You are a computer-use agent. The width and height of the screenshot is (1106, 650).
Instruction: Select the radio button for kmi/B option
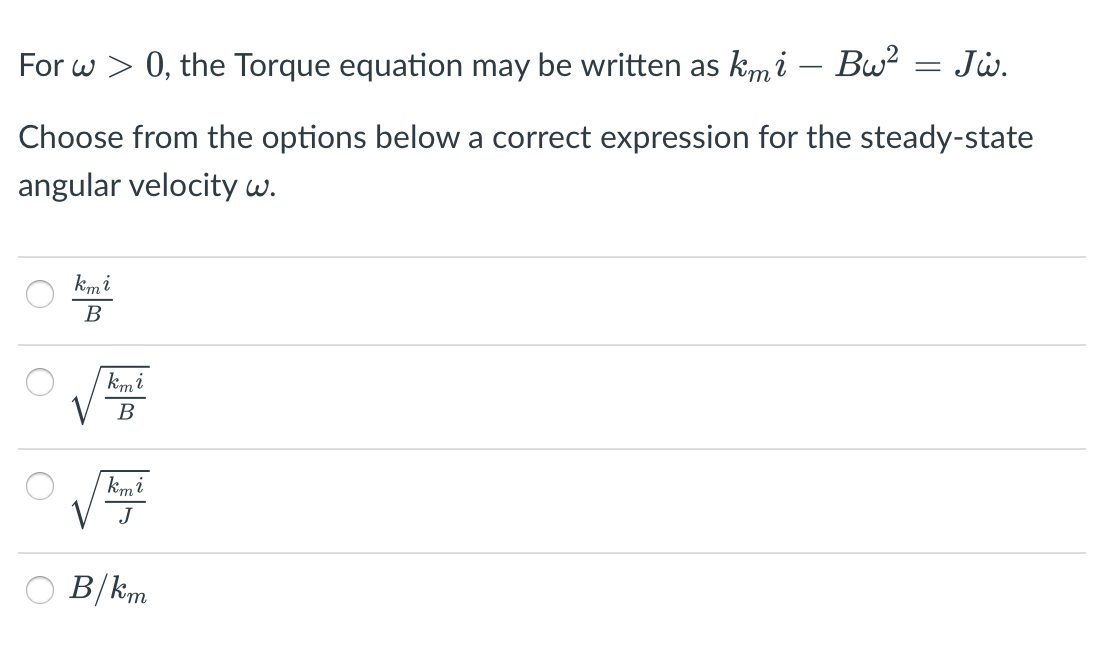pos(39,293)
